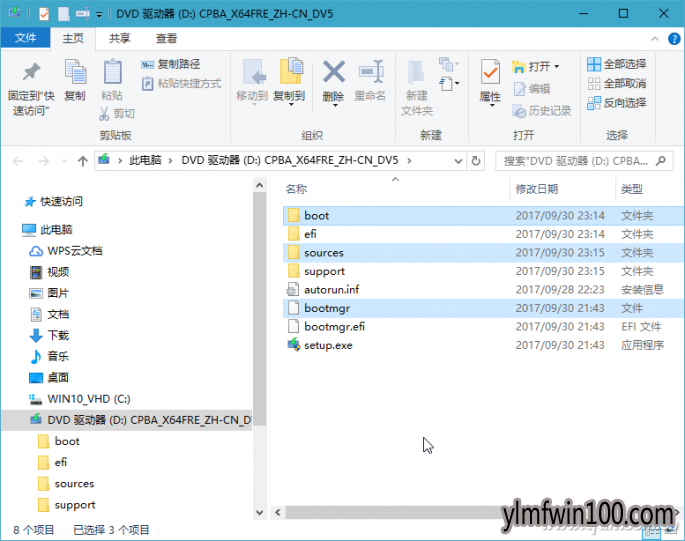
Task: Open Properties (属性) checkmark icon
Action: coord(490,72)
